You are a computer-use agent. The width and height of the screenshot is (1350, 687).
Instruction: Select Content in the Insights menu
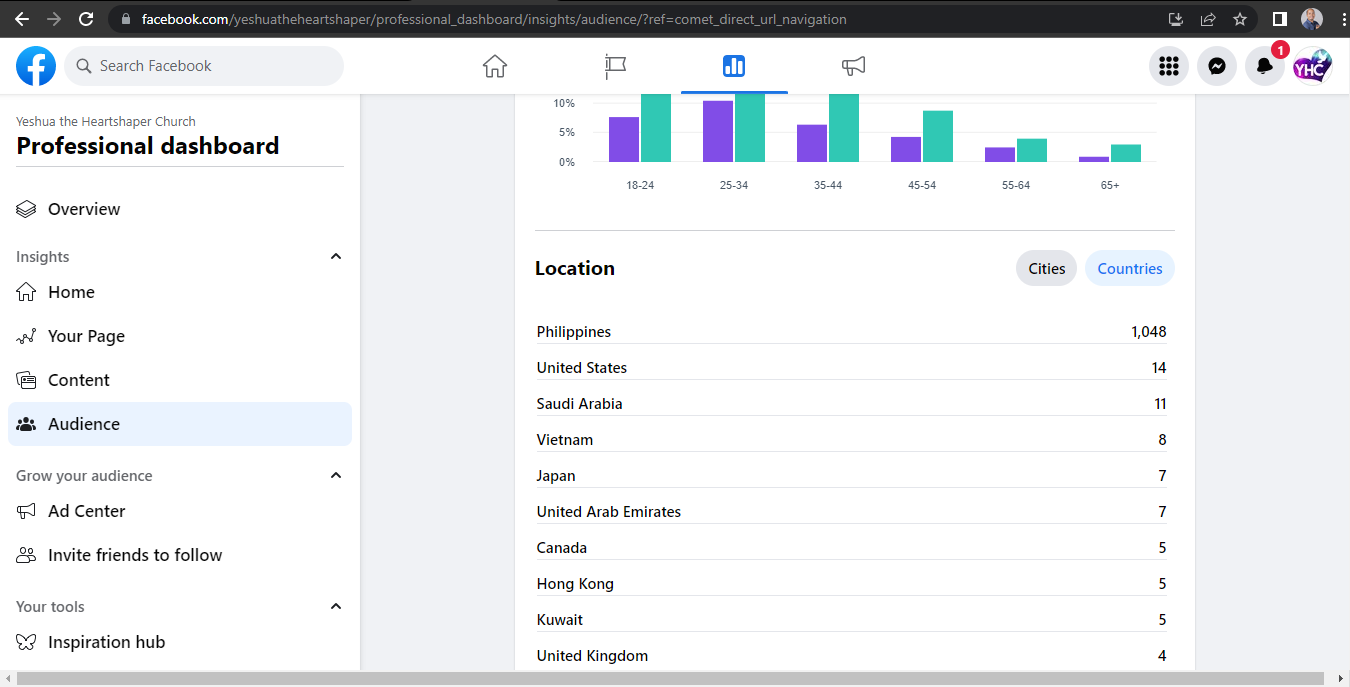point(79,380)
